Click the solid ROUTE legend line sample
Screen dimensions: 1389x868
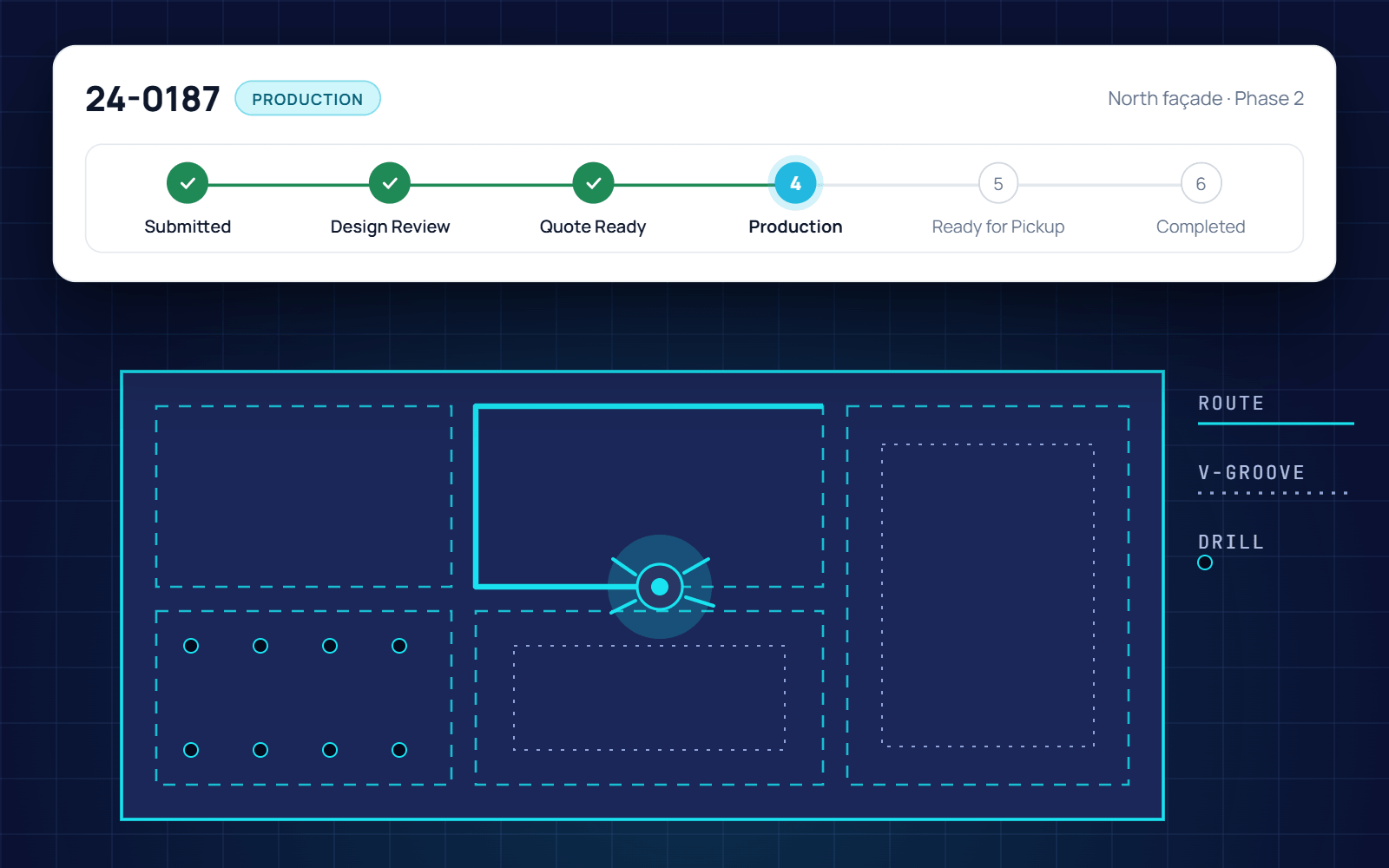tap(1276, 424)
